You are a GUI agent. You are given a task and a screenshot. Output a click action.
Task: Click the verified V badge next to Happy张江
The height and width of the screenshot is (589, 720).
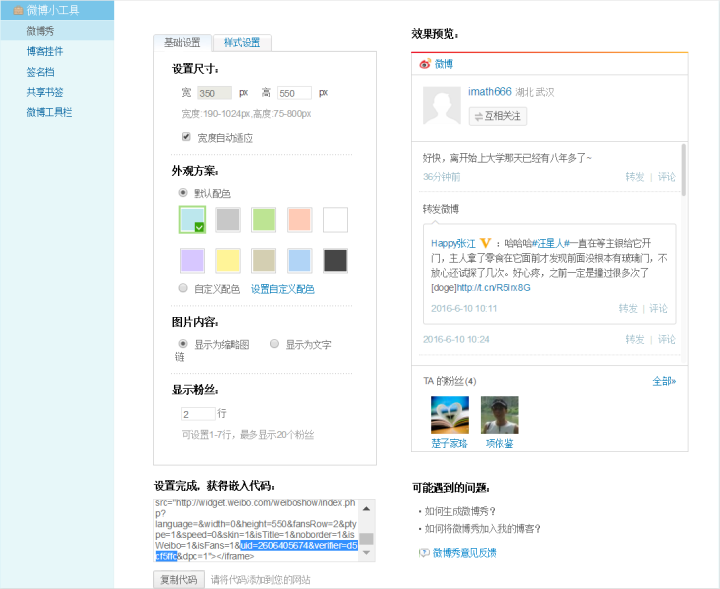click(485, 243)
